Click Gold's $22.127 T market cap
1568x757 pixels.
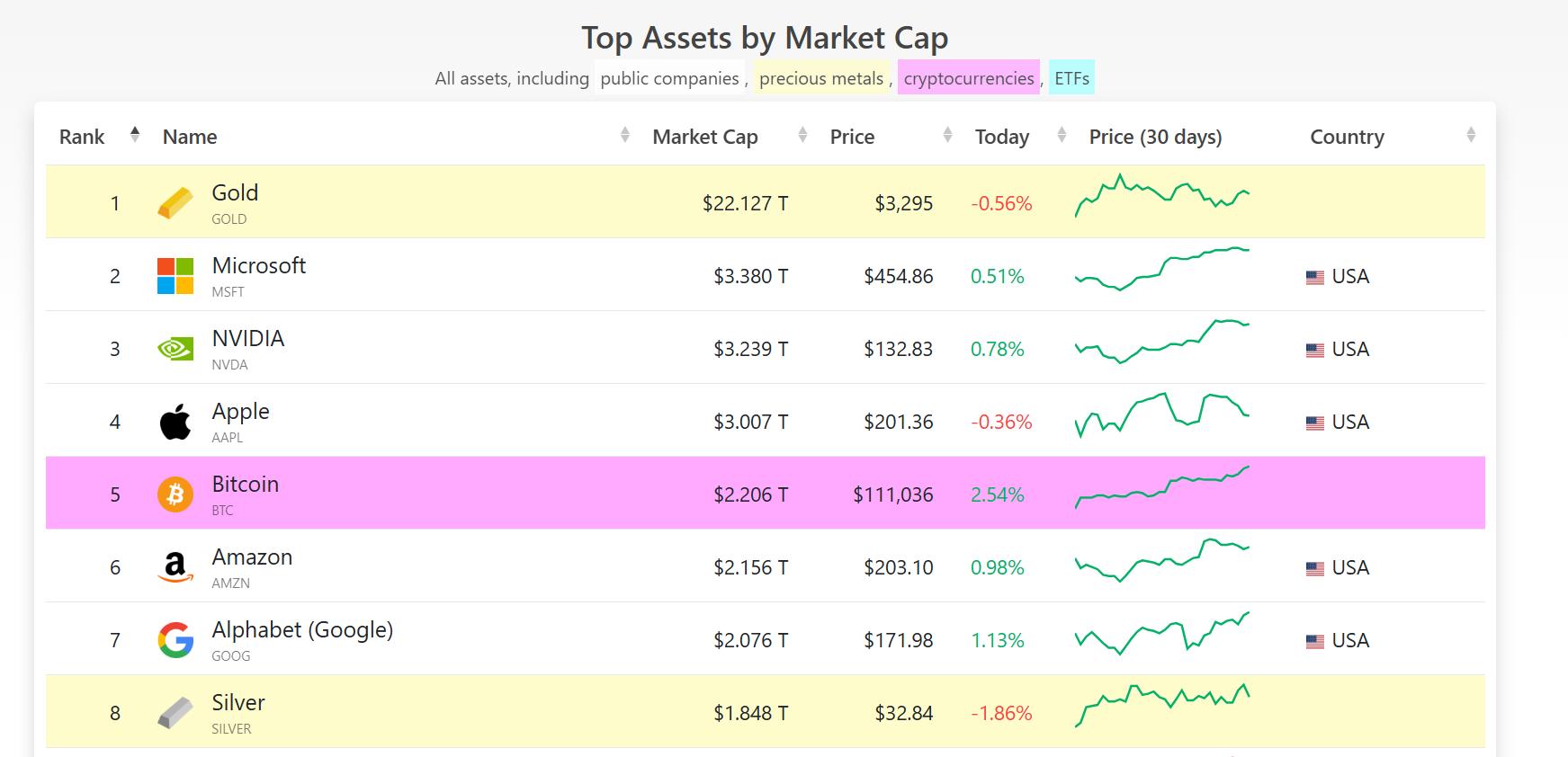pyautogui.click(x=745, y=203)
